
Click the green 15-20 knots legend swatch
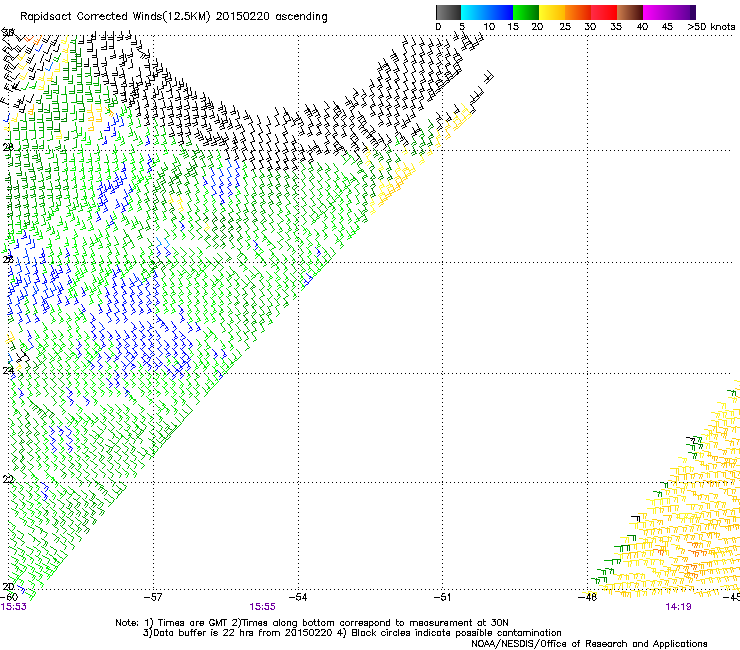(526, 12)
